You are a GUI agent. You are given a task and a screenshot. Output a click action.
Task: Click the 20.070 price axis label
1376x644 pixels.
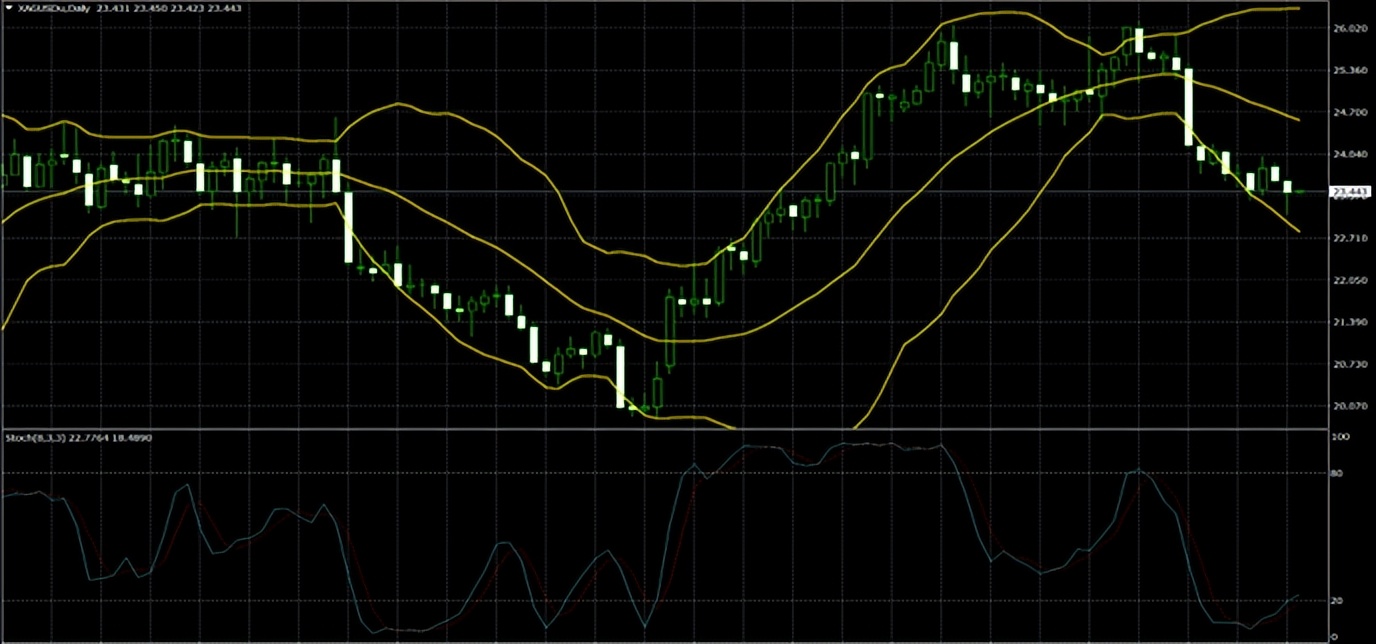click(1349, 406)
